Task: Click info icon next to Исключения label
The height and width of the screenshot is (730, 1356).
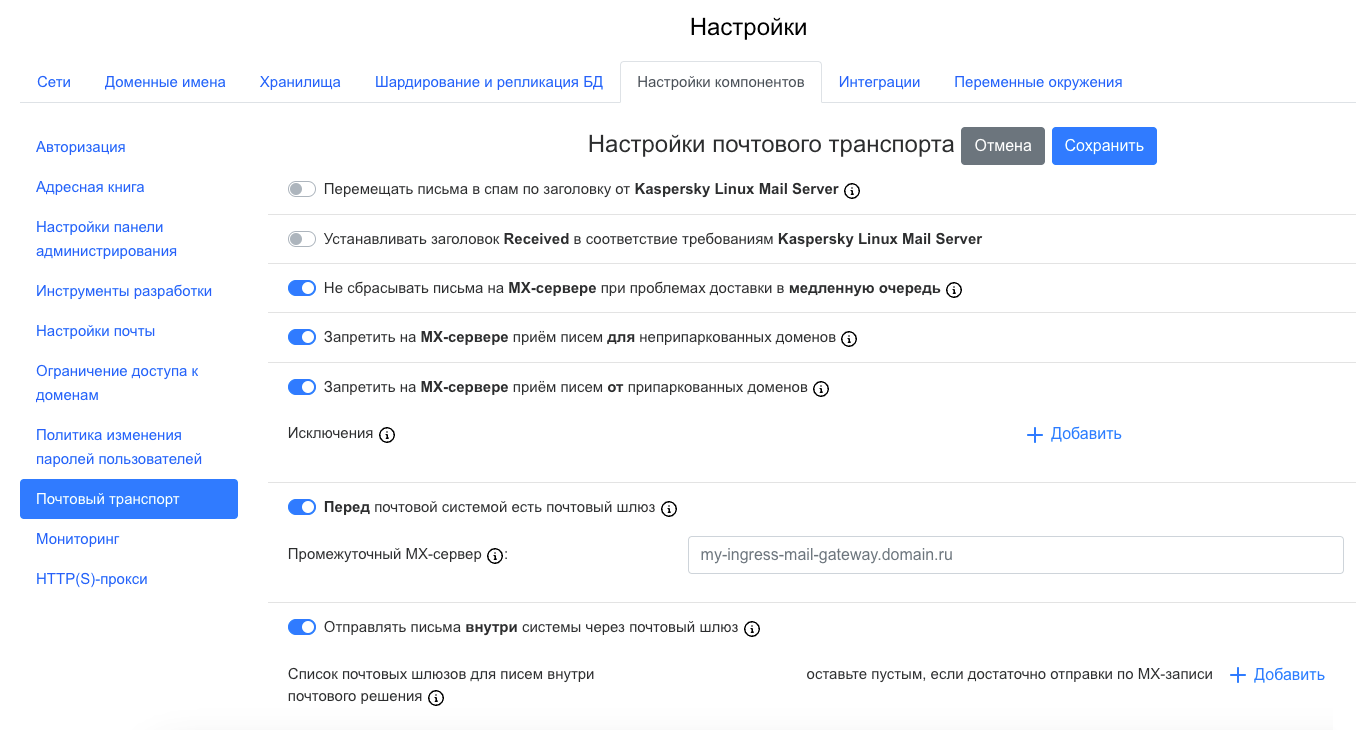Action: click(x=387, y=435)
